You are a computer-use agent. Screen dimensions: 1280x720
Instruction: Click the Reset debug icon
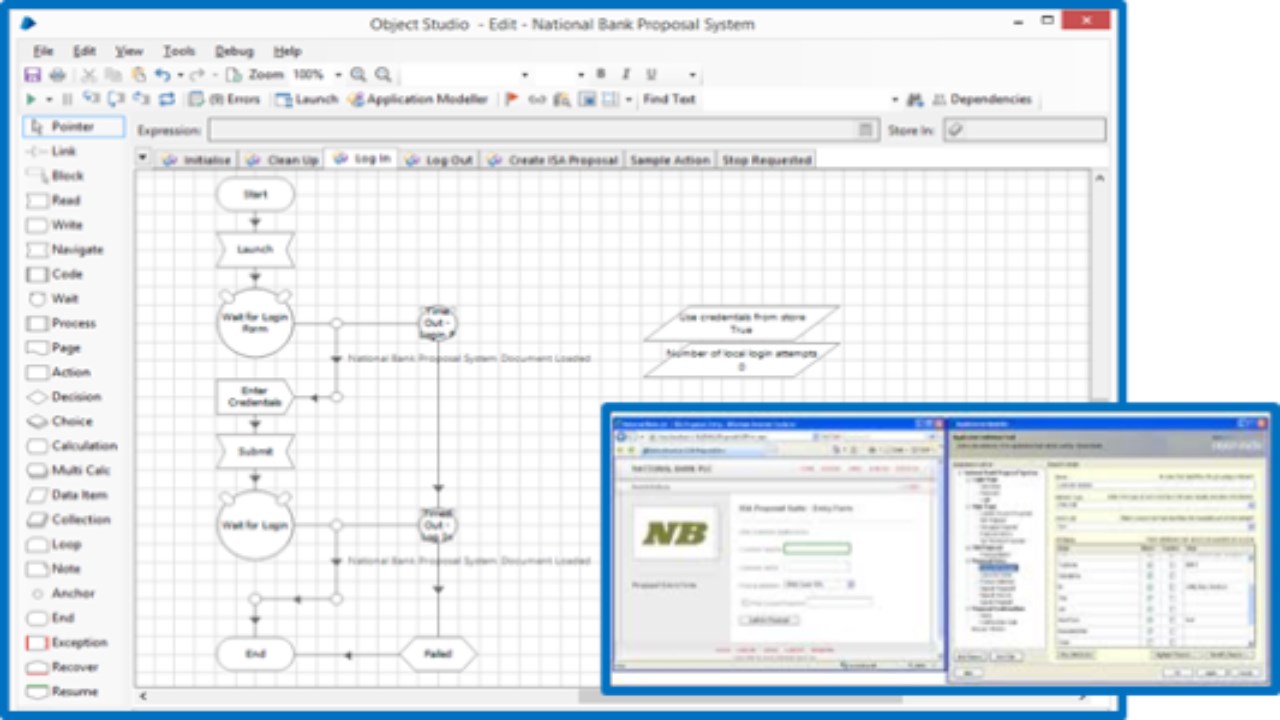[x=166, y=99]
